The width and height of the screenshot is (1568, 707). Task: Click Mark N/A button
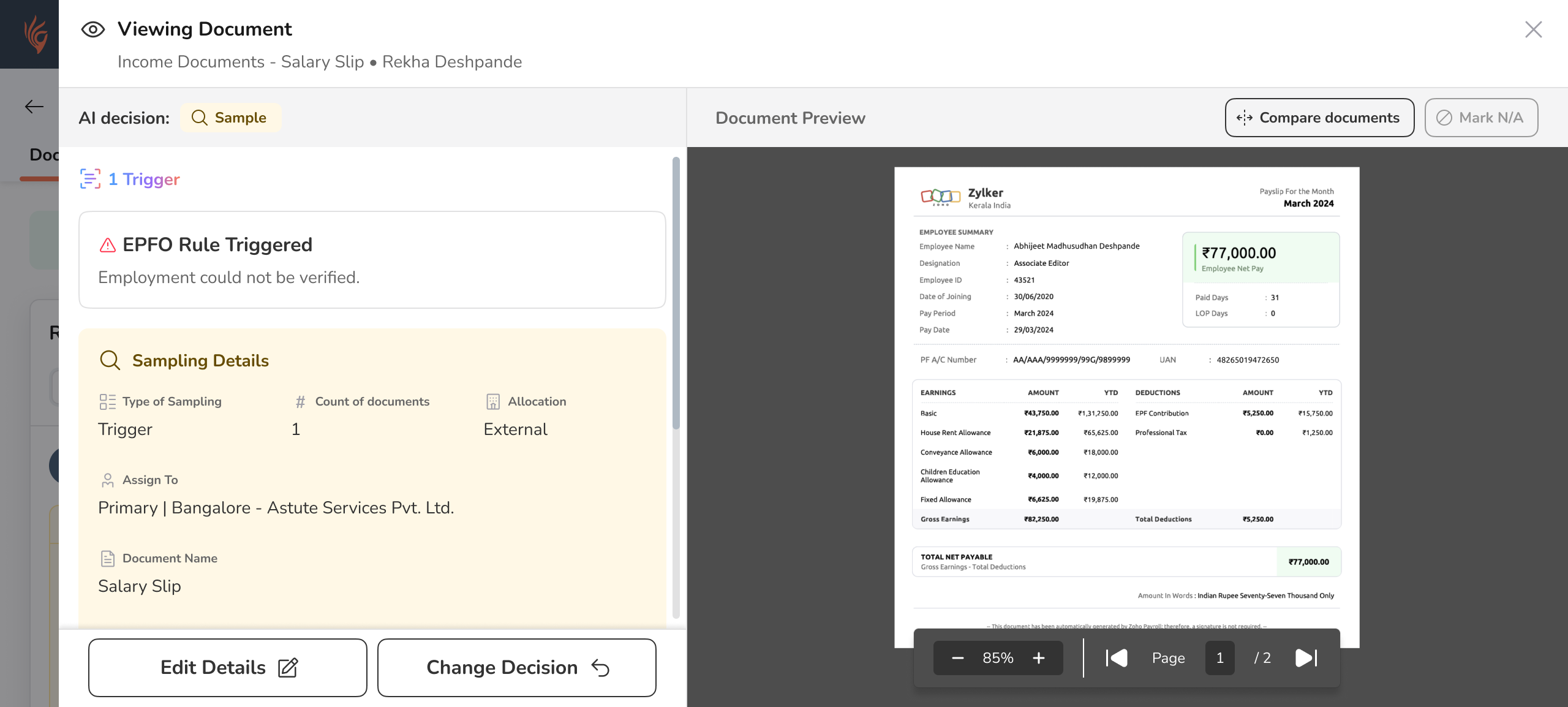pyautogui.click(x=1481, y=118)
